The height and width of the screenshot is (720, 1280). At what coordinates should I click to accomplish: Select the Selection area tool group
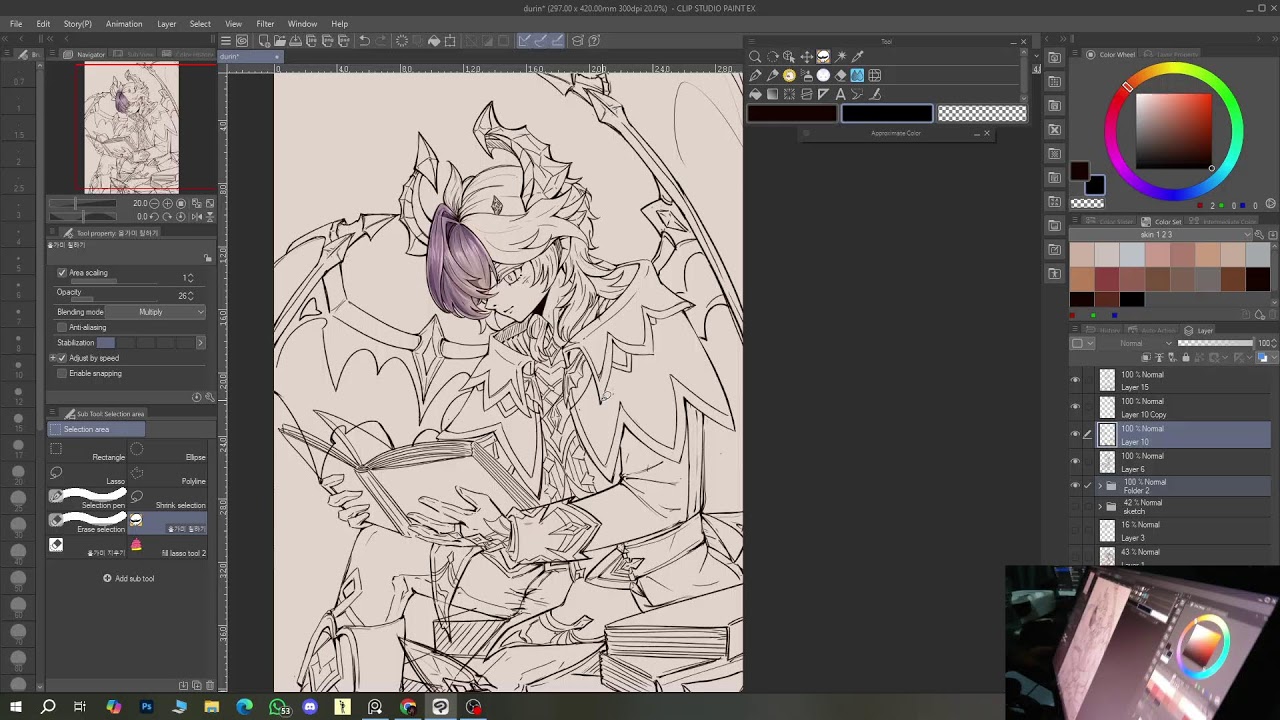click(x=97, y=429)
